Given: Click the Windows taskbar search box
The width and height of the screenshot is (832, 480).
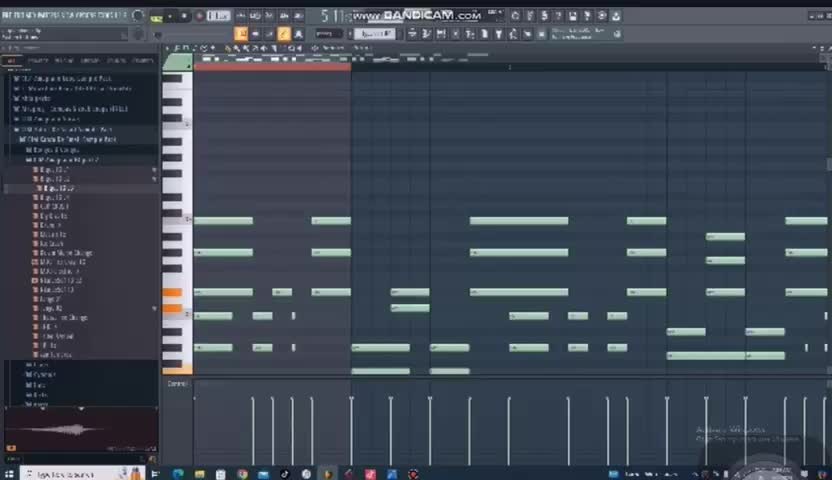Looking at the screenshot, I should [82, 474].
